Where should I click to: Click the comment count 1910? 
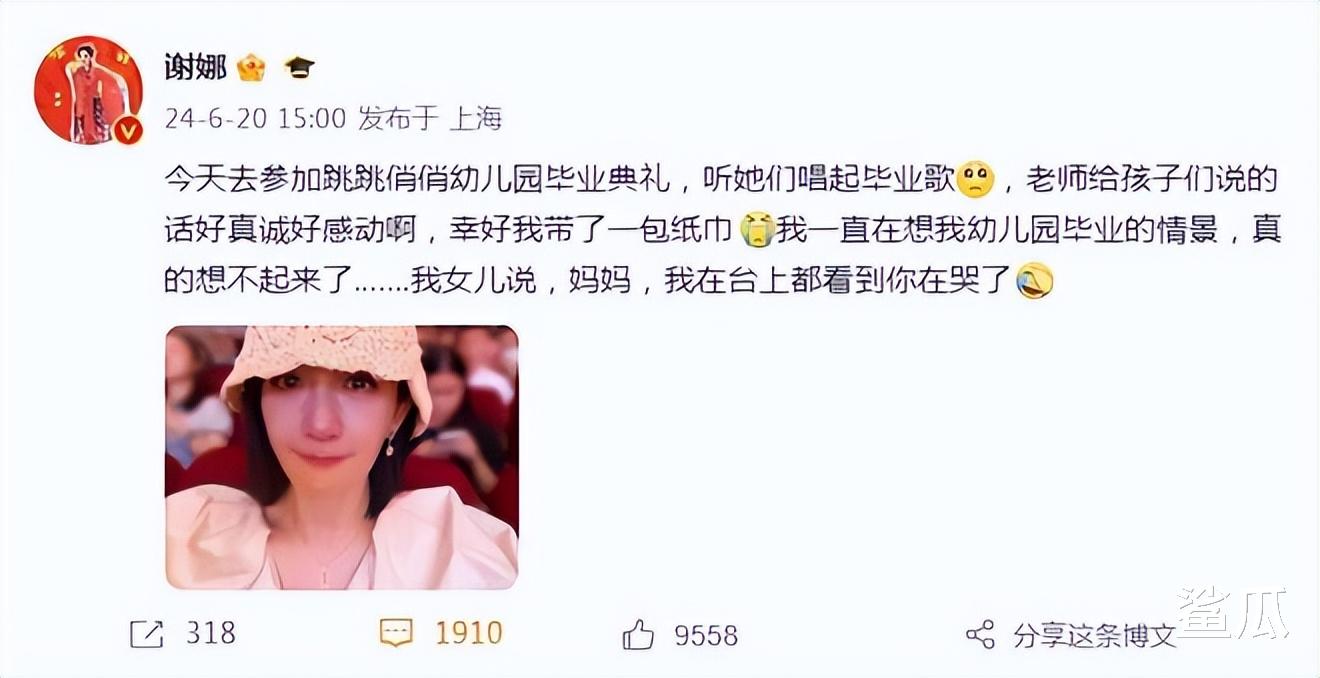coord(468,633)
